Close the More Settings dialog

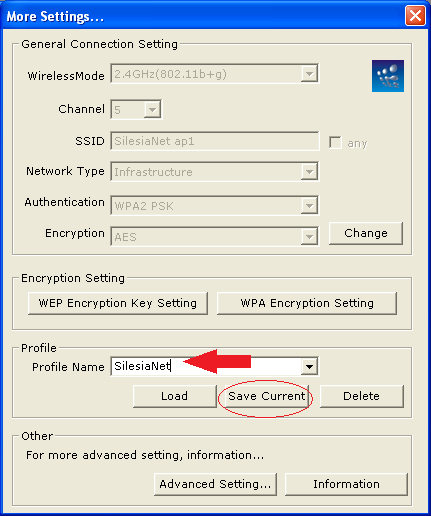[415, 16]
